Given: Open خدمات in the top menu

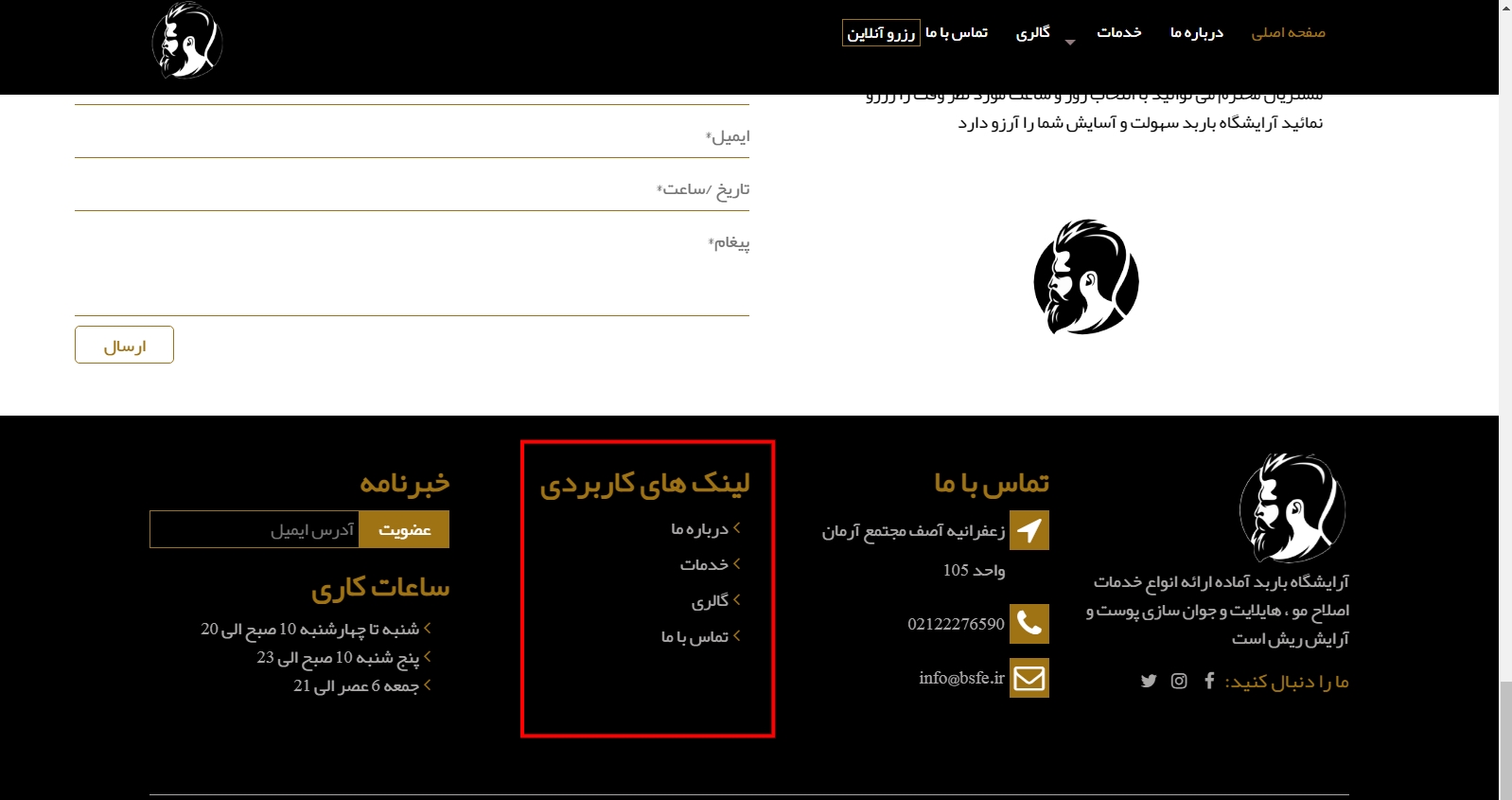Looking at the screenshot, I should pos(1119,32).
